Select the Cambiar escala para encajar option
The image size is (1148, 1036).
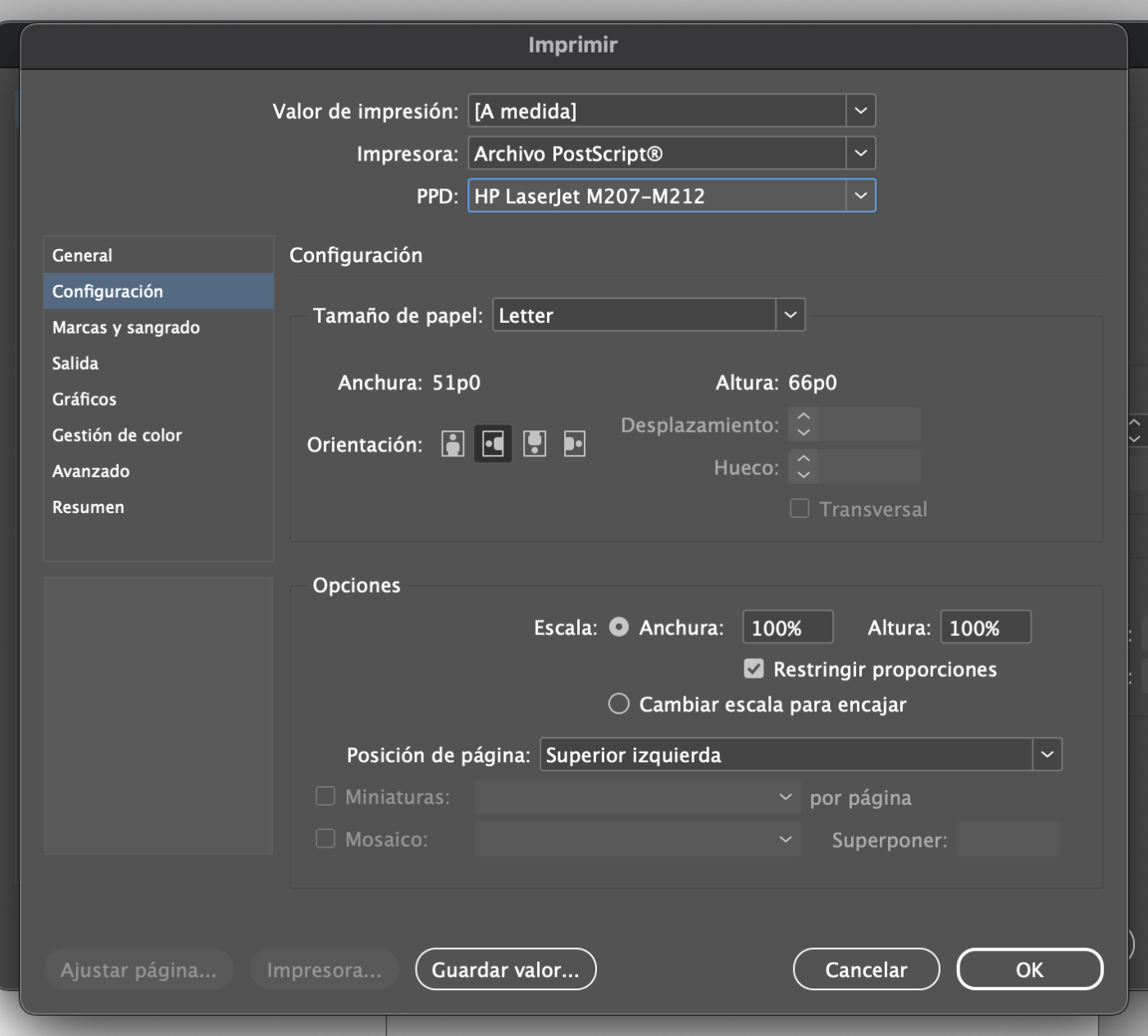point(619,704)
